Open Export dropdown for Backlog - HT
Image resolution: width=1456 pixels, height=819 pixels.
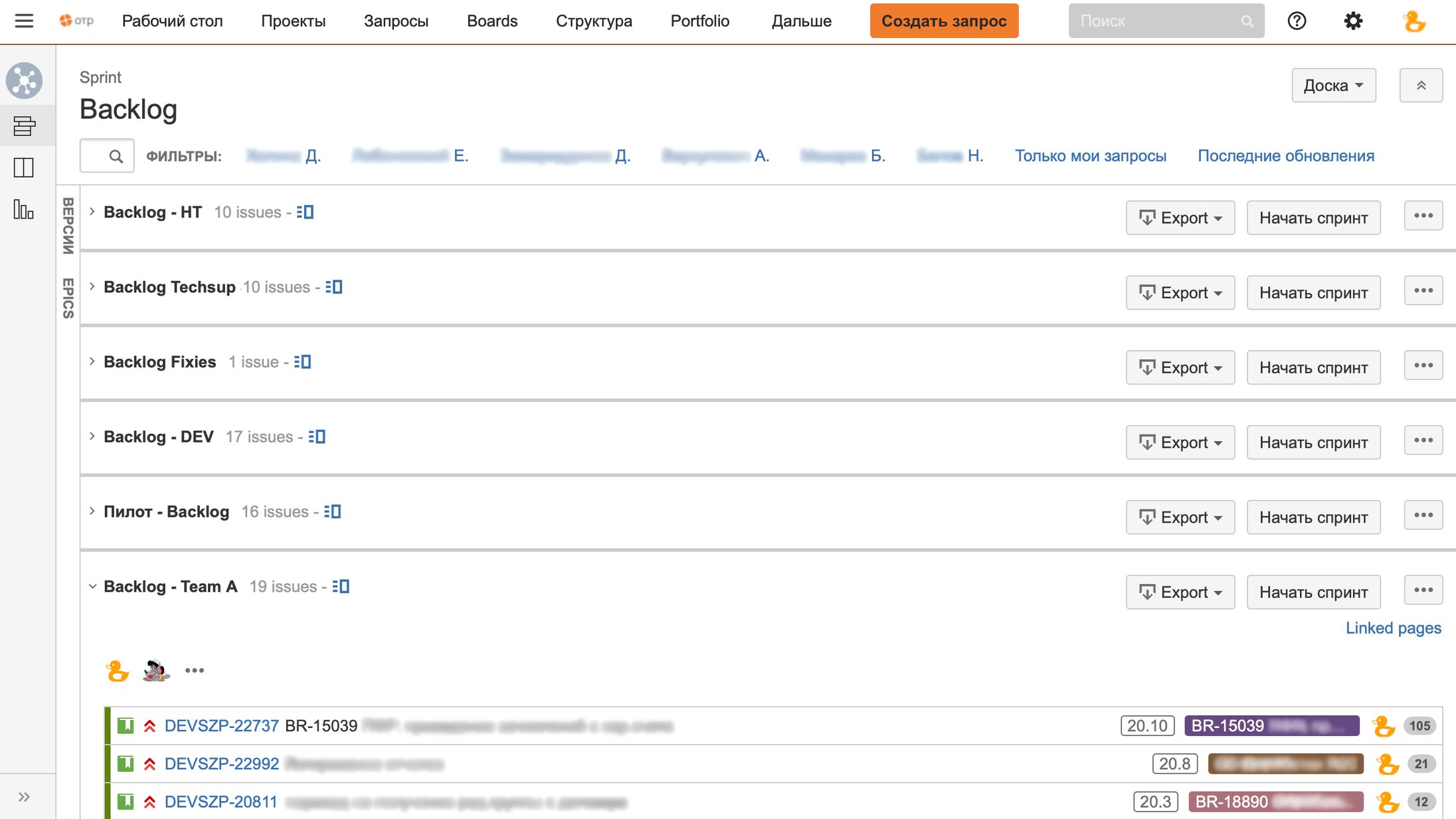pos(1180,217)
